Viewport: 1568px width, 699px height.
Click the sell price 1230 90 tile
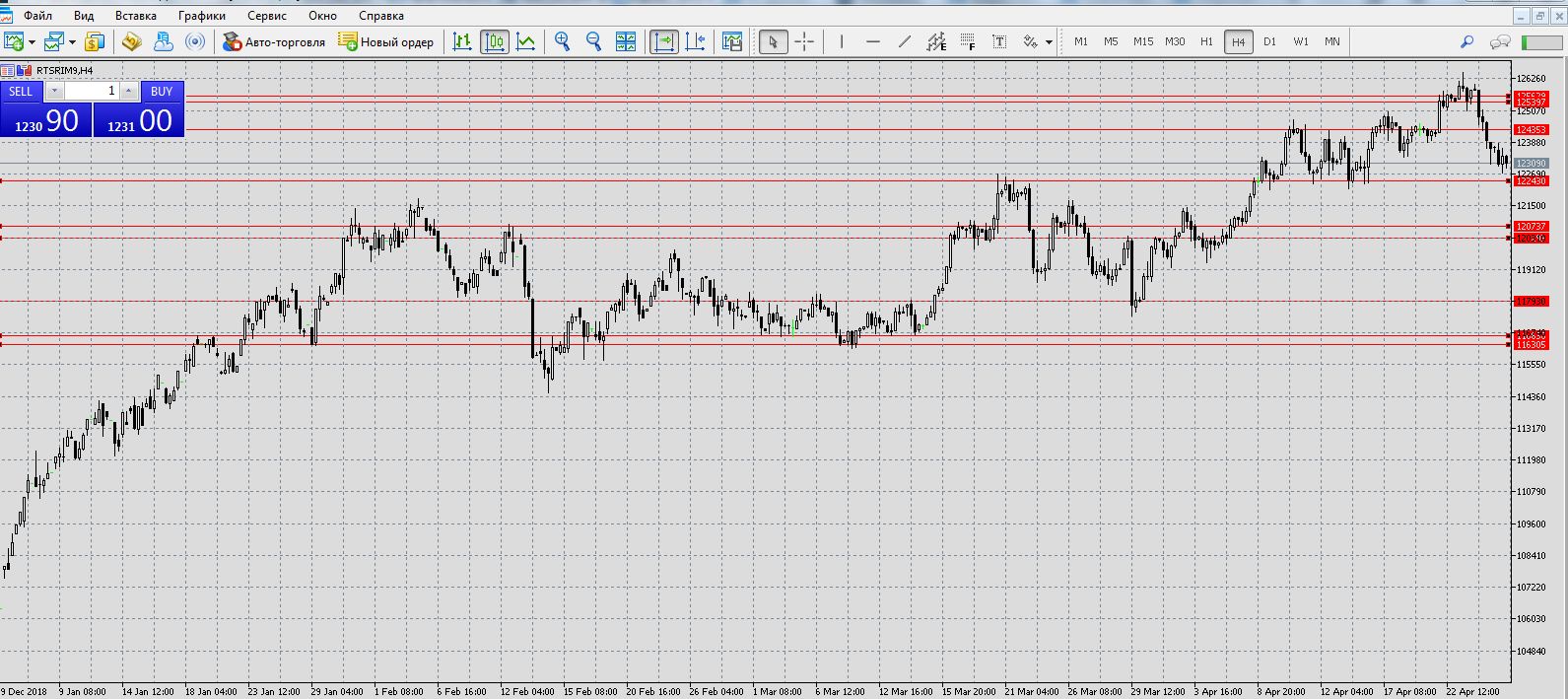46,120
